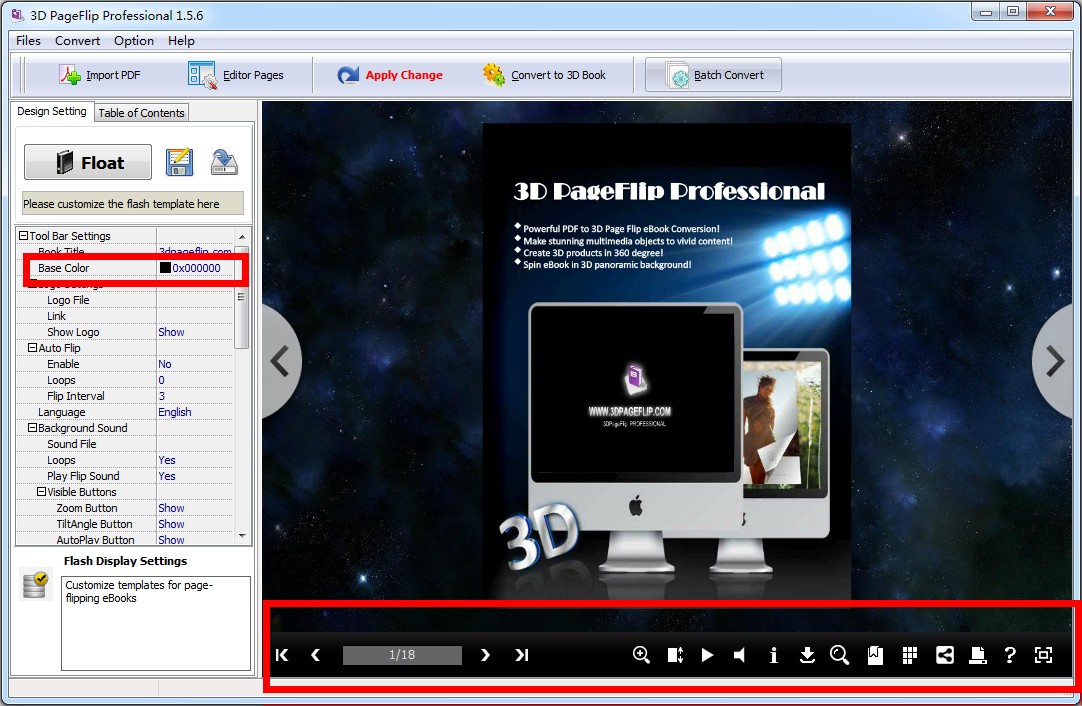
Task: Toggle Zoom Button Show value
Action: pos(171,508)
